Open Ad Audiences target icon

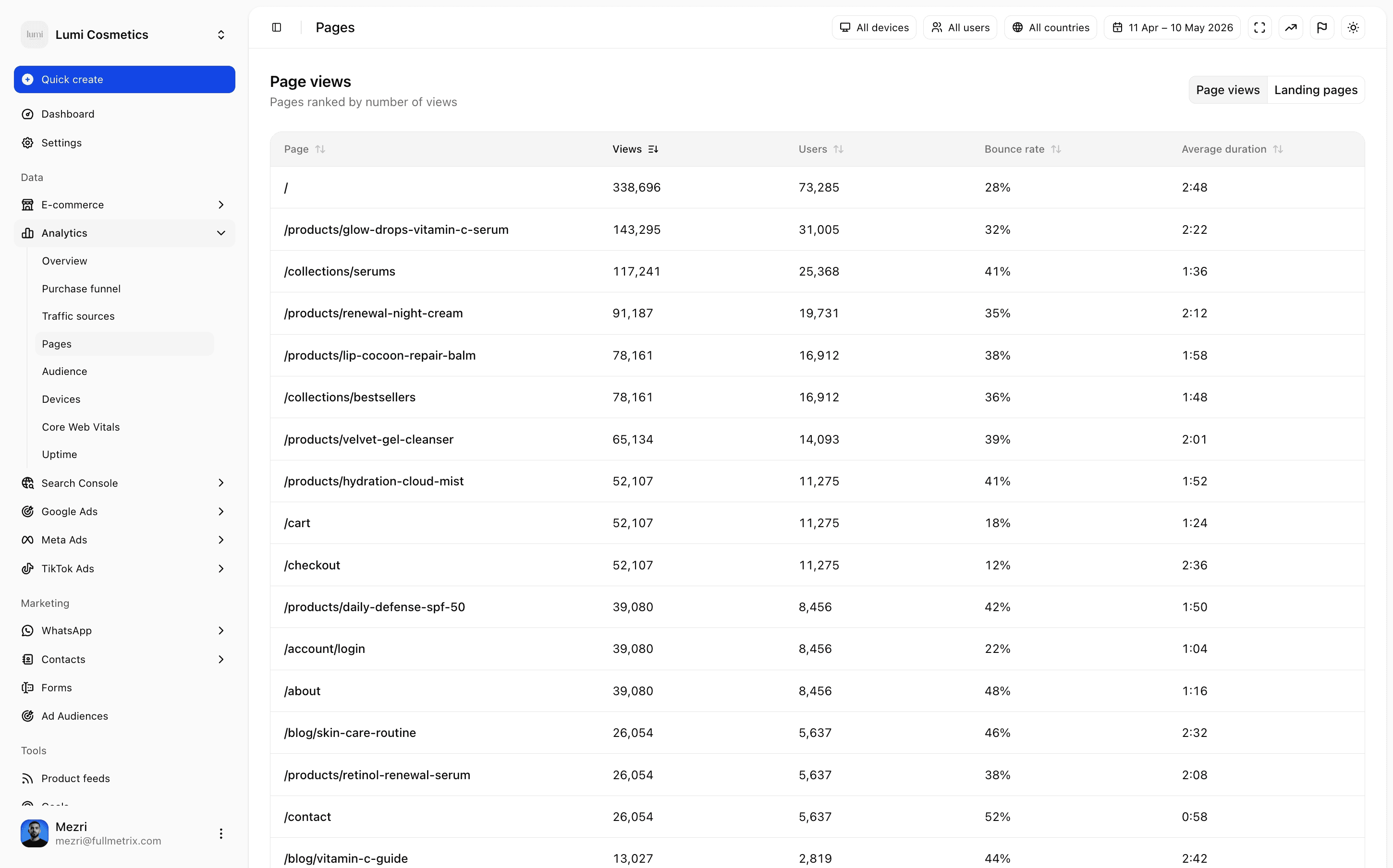point(27,716)
